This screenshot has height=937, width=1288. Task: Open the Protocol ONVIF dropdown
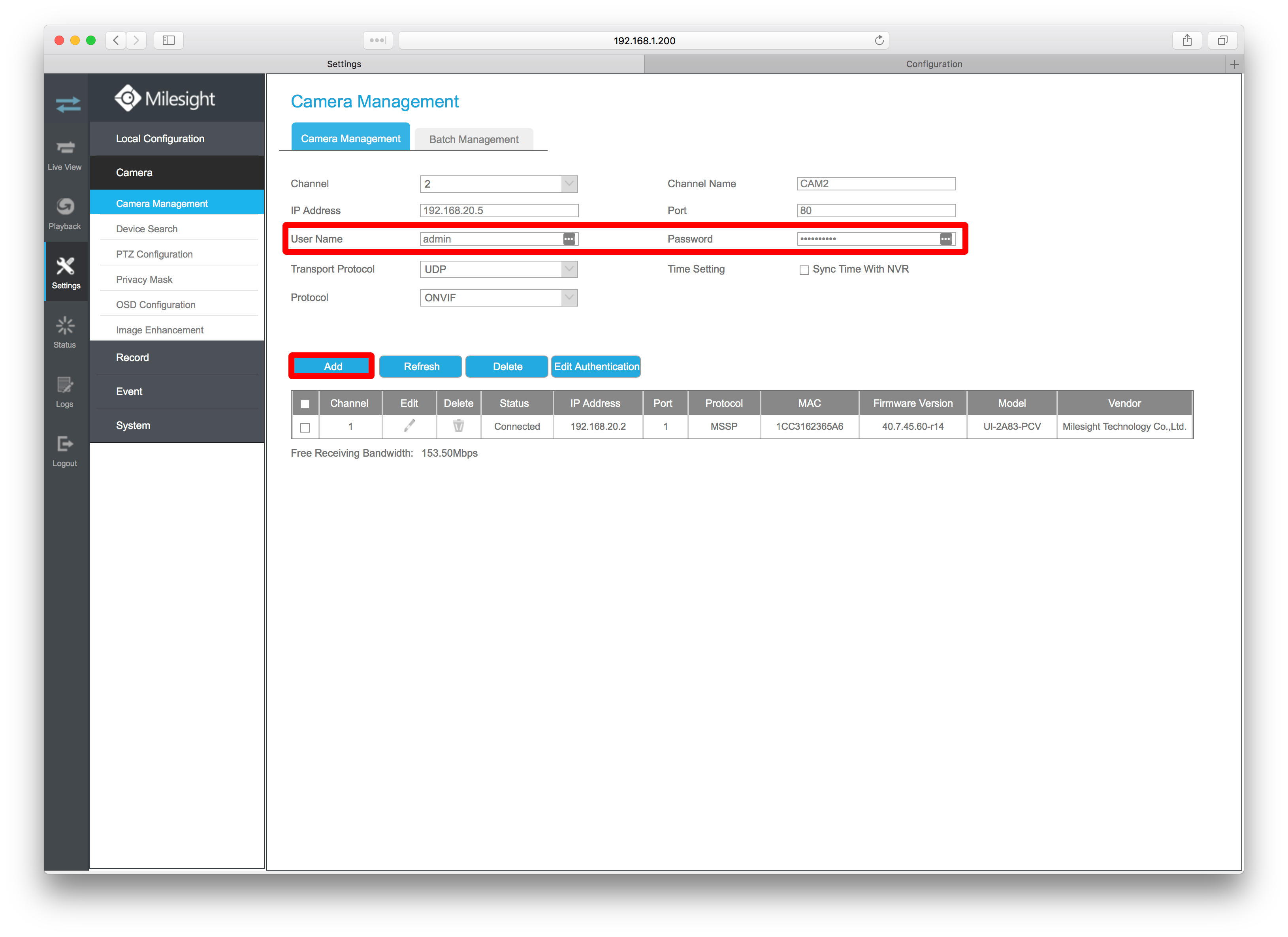[498, 297]
